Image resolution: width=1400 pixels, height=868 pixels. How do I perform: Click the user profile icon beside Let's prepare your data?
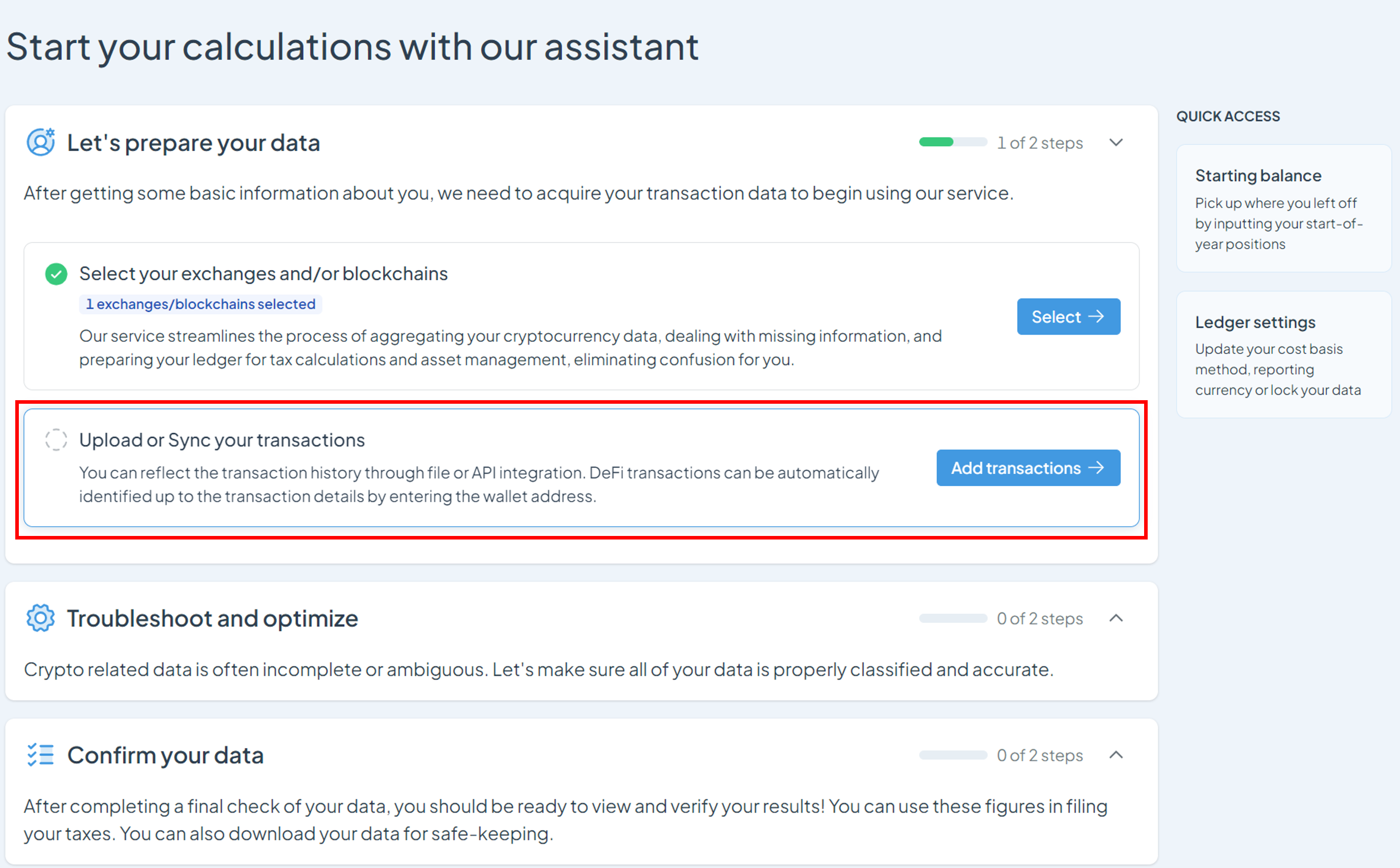coord(41,142)
